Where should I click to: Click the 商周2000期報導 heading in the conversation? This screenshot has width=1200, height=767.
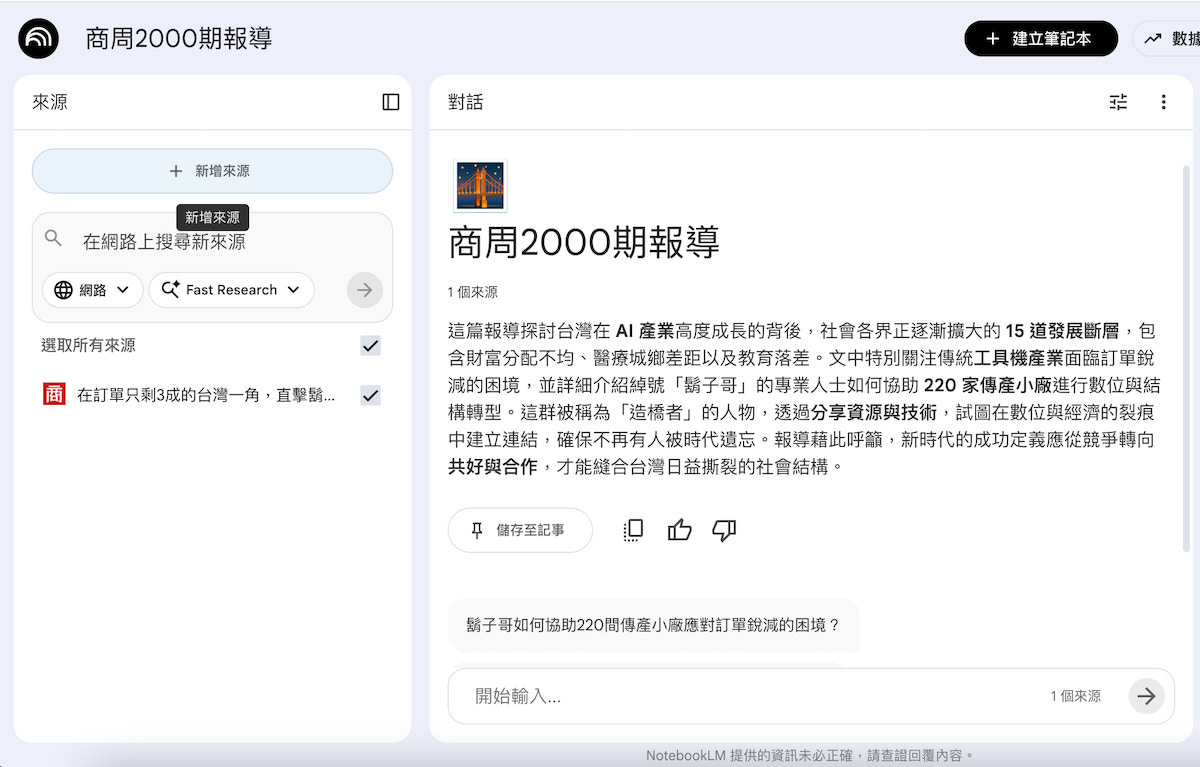tap(584, 242)
